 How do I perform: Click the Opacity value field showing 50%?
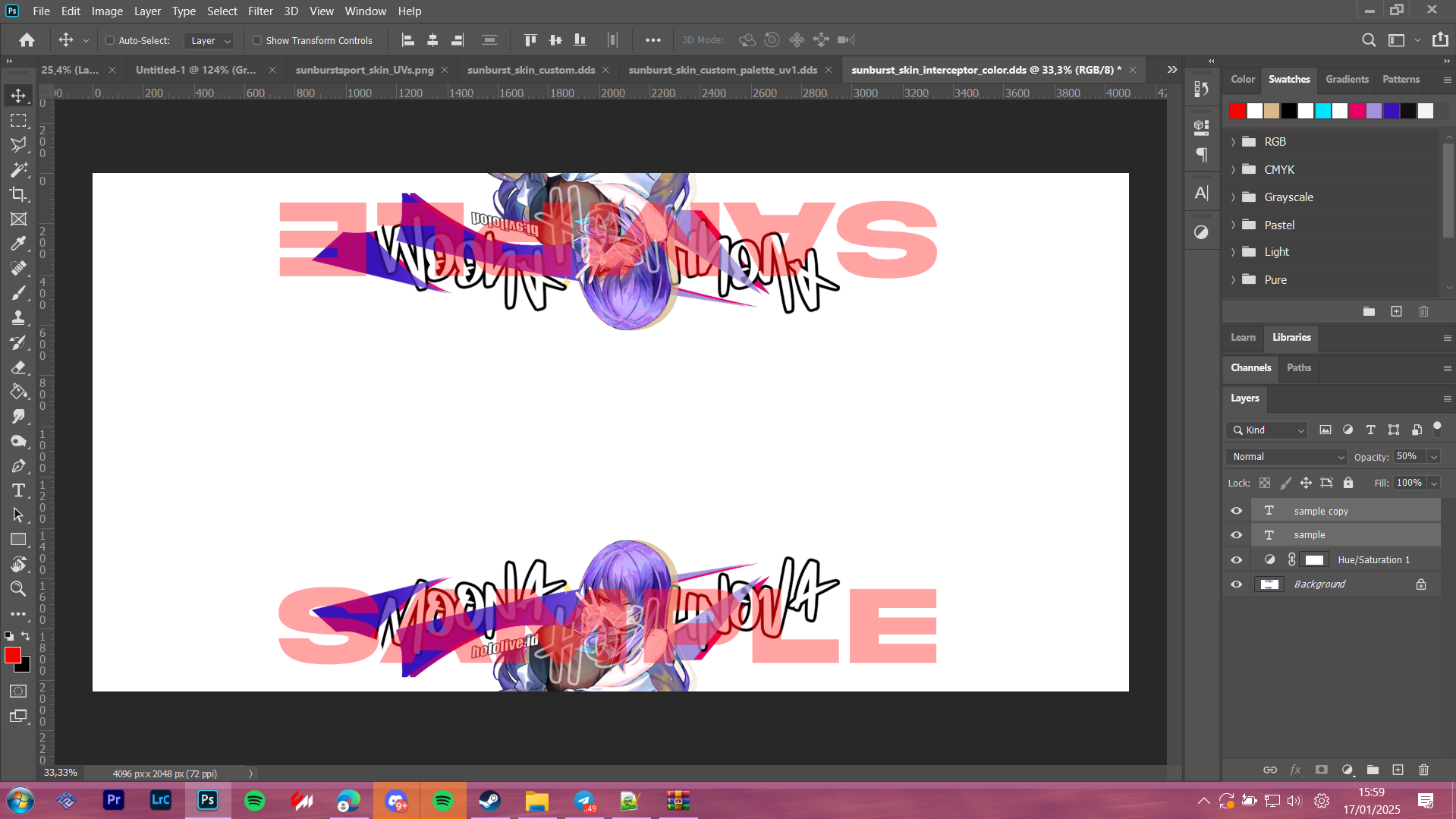tap(1409, 457)
